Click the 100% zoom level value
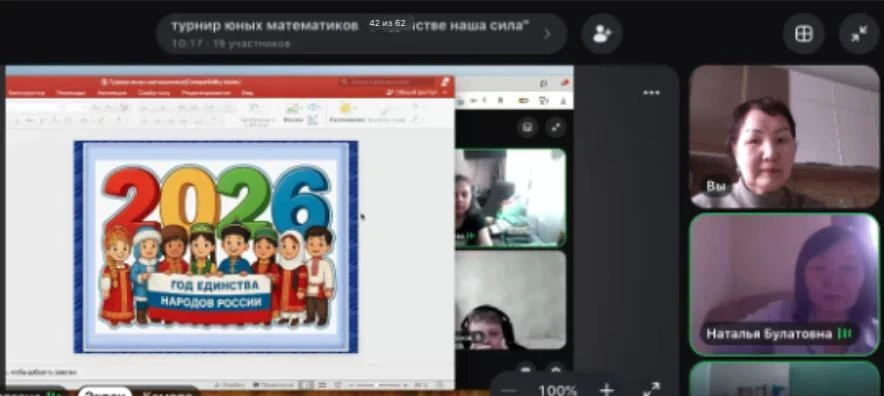884x396 pixels. pyautogui.click(x=557, y=390)
